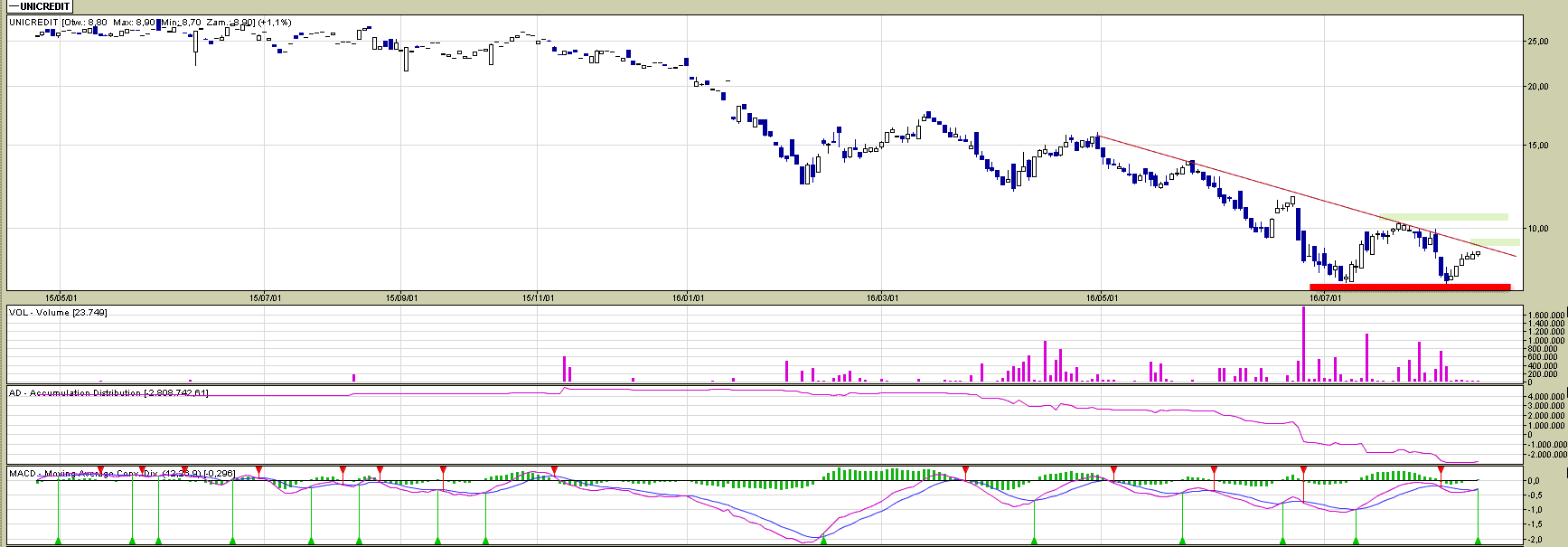This screenshot has height=547, width=1568.
Task: Click the 25,00 price axis label
Action: tap(1537, 42)
